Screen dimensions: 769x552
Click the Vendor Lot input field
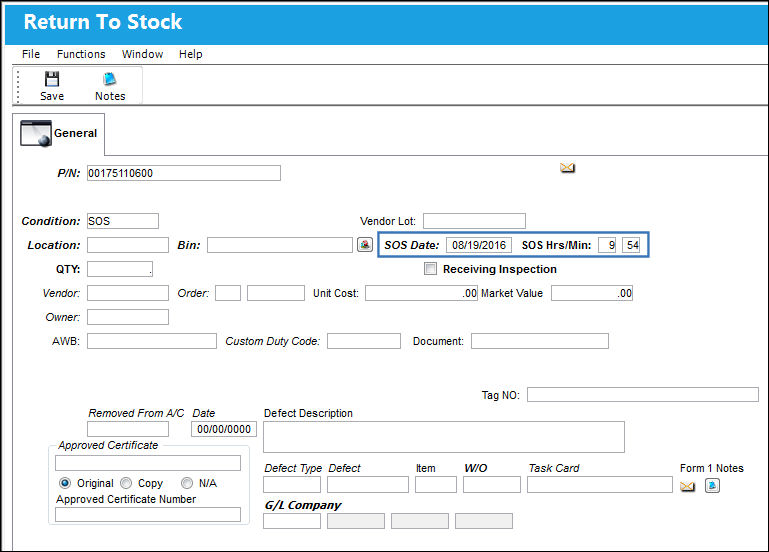point(474,221)
